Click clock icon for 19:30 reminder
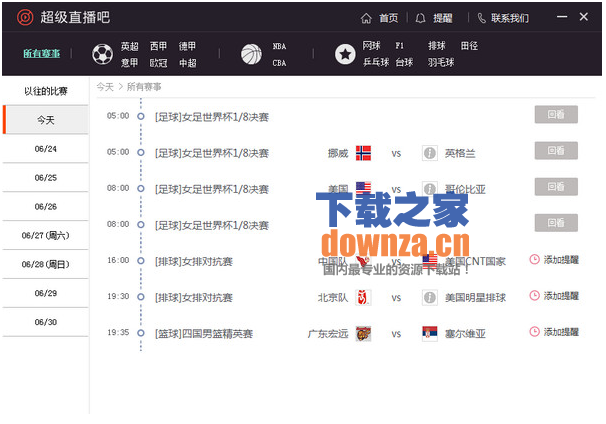 [x=534, y=296]
